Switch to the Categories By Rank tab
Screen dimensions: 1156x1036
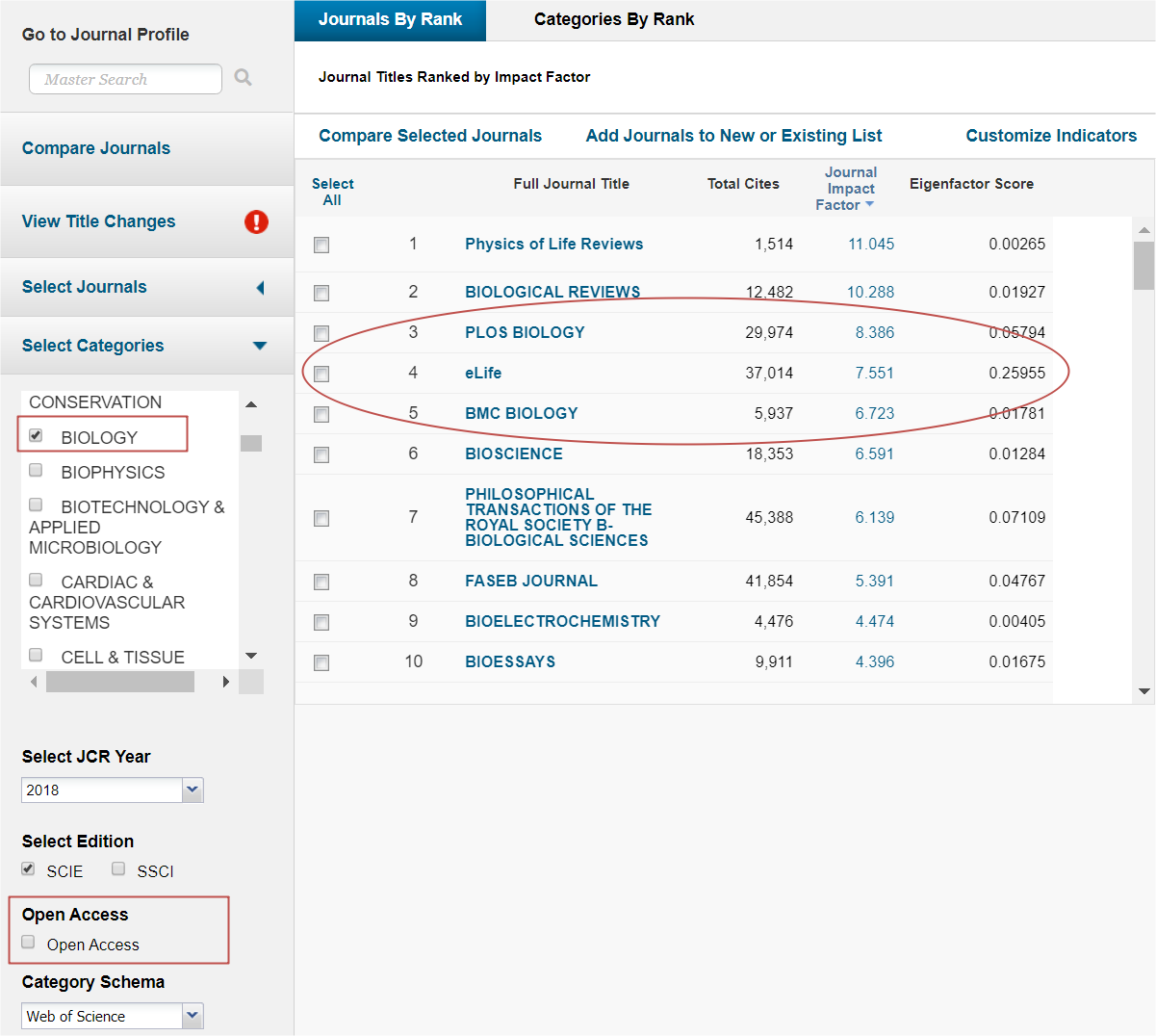613,19
